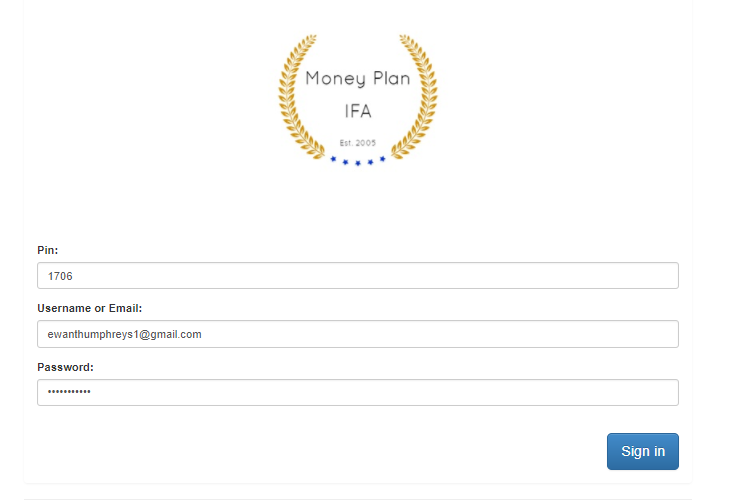Click the right golden laurel branch

(416, 96)
